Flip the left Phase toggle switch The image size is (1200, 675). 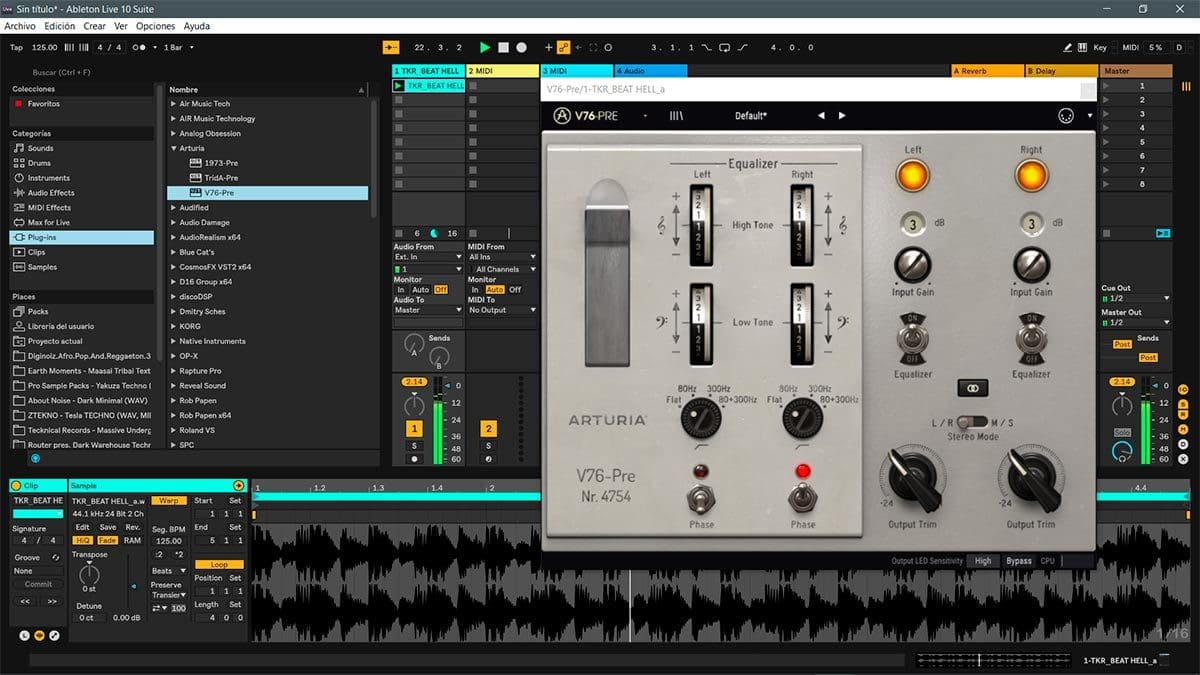coord(701,498)
